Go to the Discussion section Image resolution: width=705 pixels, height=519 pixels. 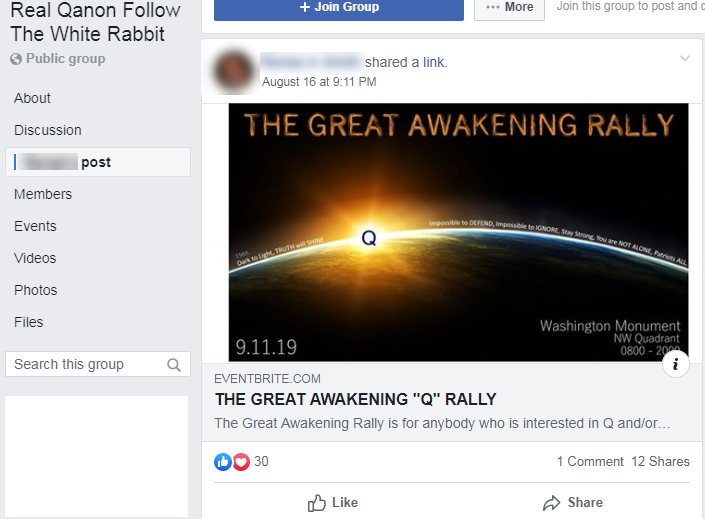coord(48,130)
